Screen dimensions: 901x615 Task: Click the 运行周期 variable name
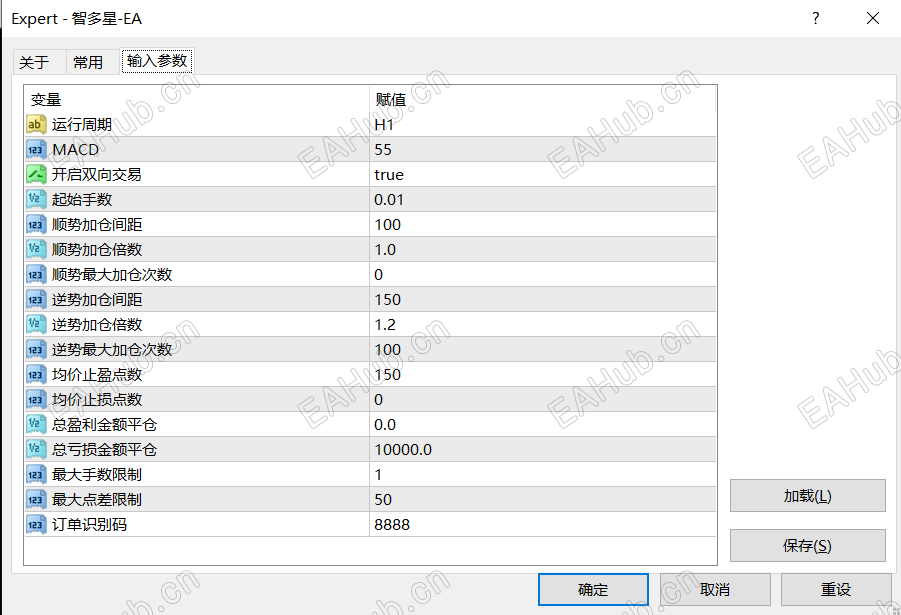tap(82, 124)
